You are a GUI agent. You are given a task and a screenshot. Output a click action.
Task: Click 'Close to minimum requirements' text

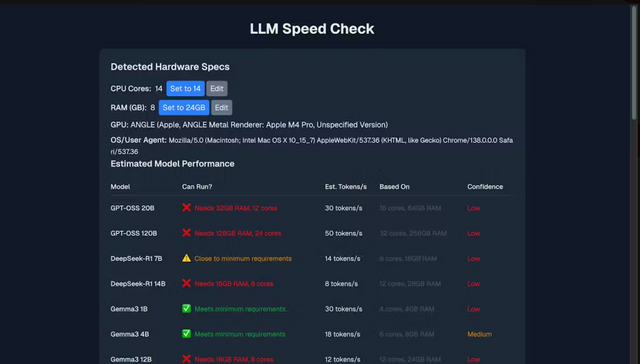(243, 259)
